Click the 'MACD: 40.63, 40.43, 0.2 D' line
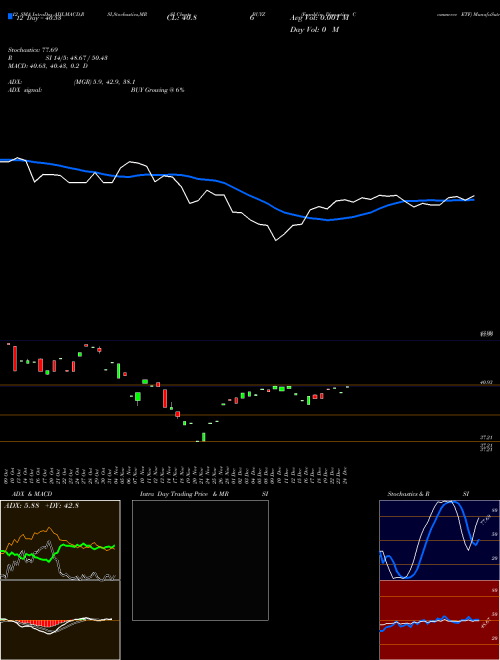The width and height of the screenshot is (500, 660). [x=48, y=66]
